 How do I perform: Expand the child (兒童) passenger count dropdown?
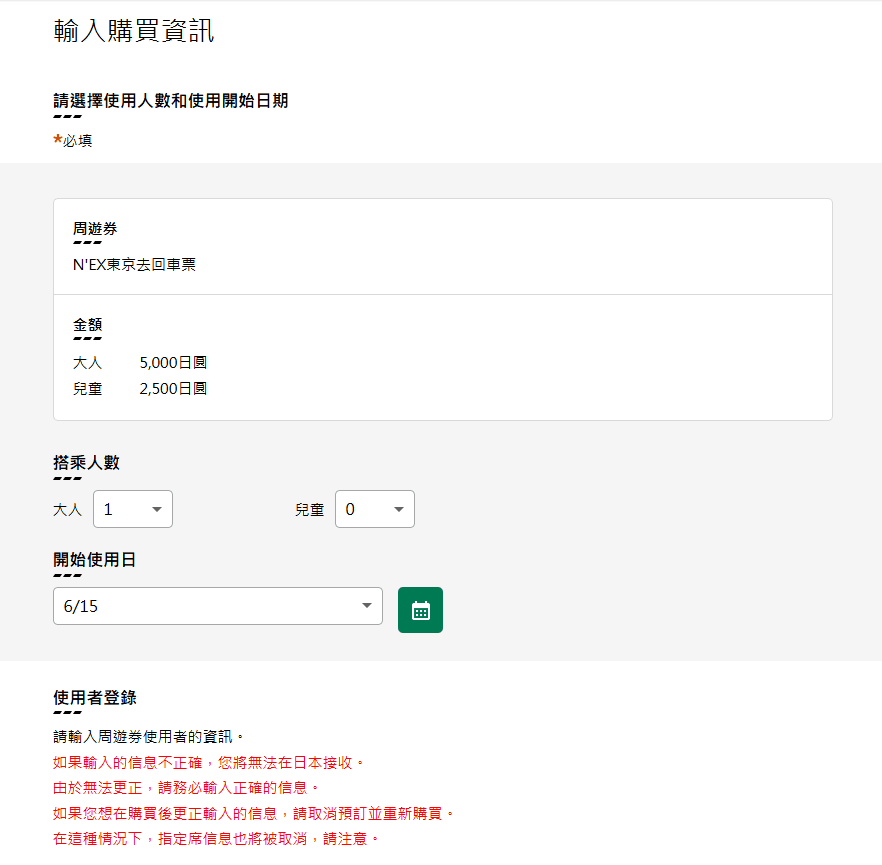click(x=375, y=509)
